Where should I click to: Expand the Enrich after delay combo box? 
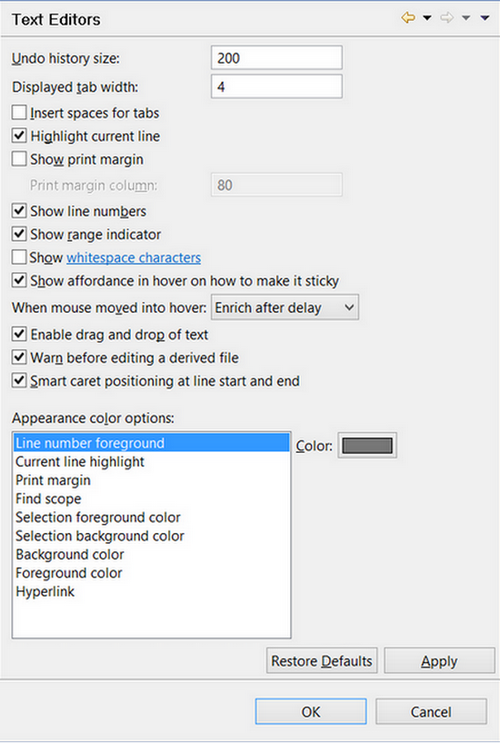coord(285,307)
